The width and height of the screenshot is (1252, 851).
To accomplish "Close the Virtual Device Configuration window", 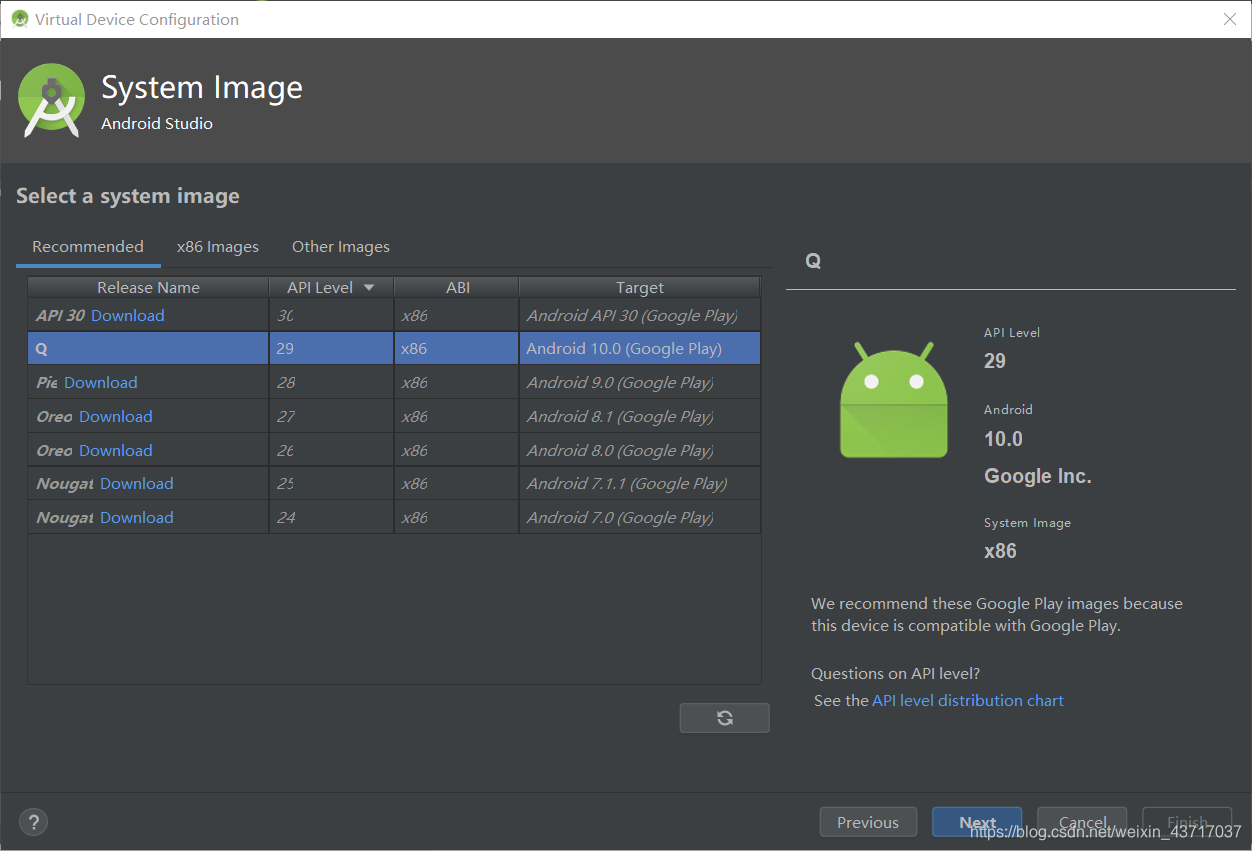I will pos(1230,19).
